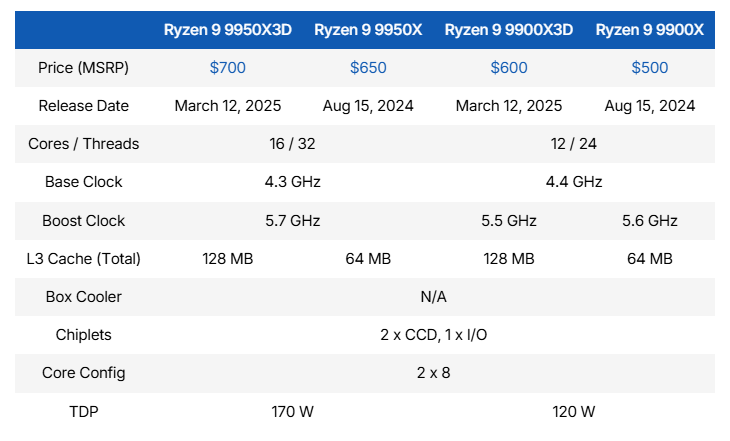Click the 5.6 GHz boost clock value
Viewport: 730px width, 441px height.
649,220
